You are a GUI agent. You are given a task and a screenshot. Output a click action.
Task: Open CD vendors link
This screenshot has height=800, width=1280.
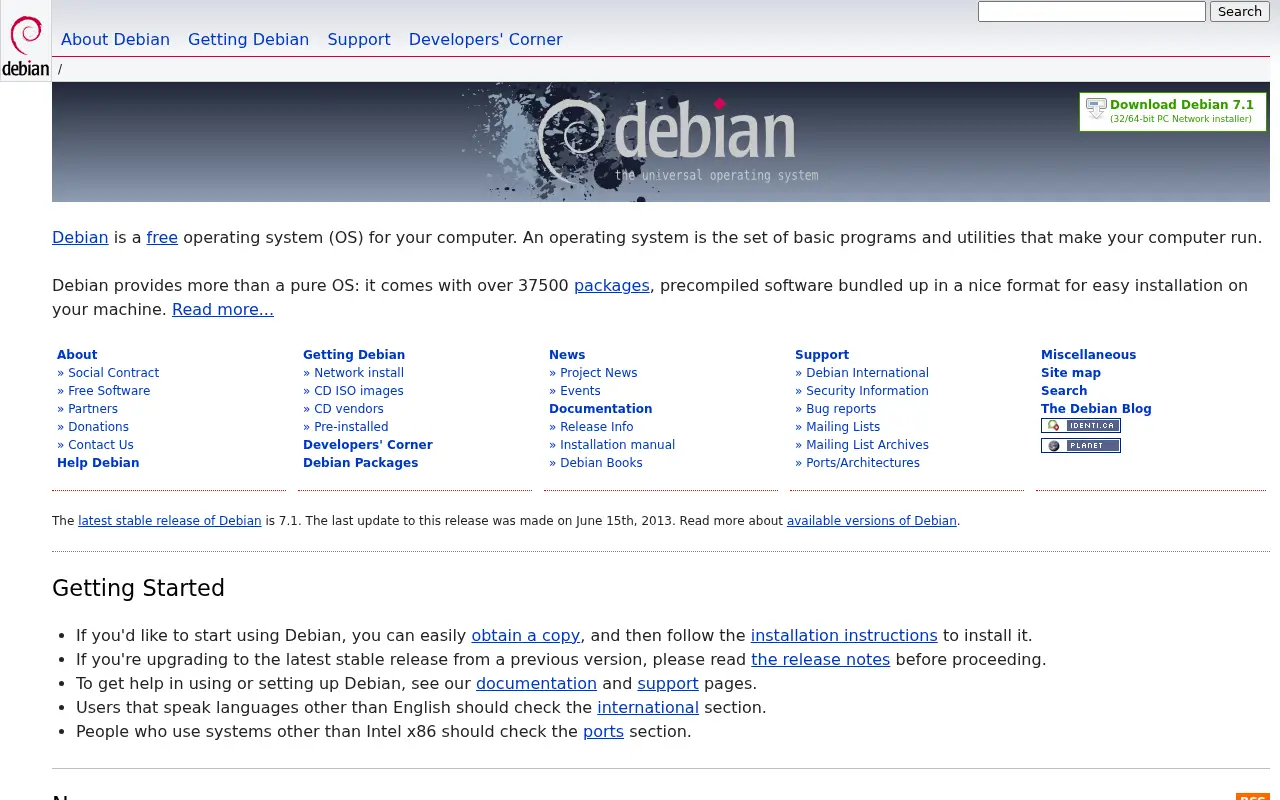pyautogui.click(x=349, y=409)
